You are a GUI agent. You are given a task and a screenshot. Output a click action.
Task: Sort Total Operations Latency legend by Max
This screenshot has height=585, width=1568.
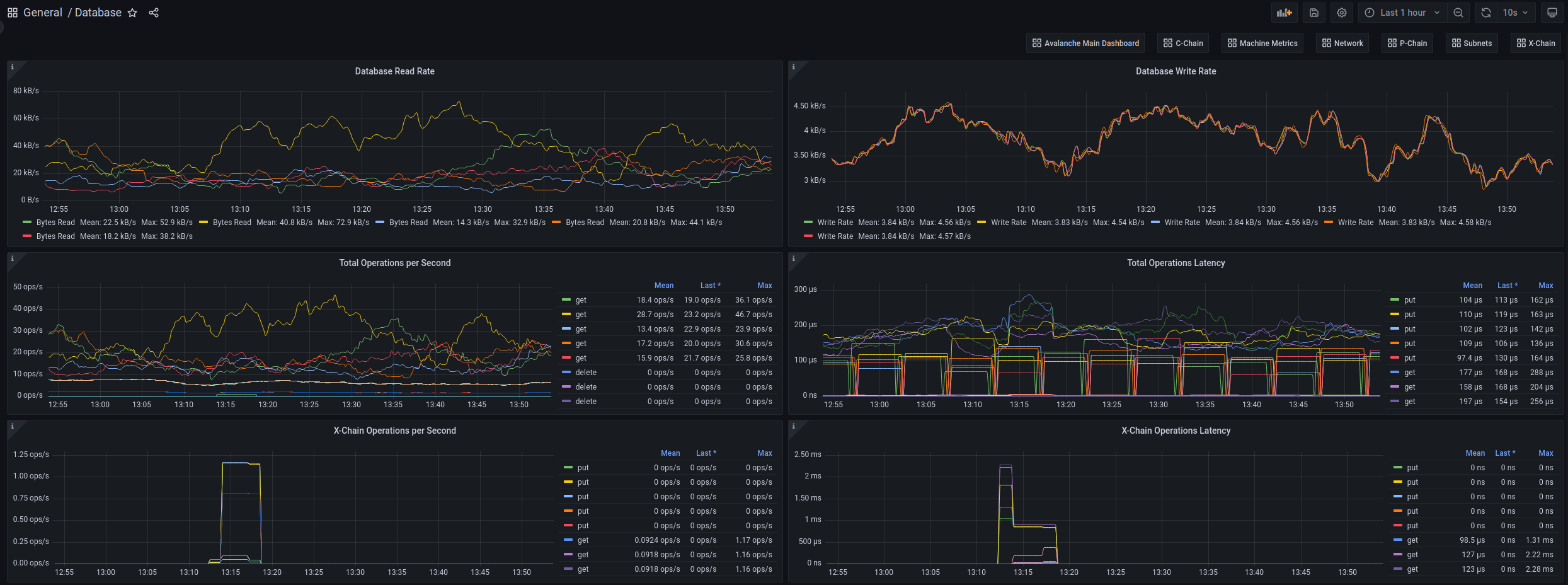[x=1545, y=286]
